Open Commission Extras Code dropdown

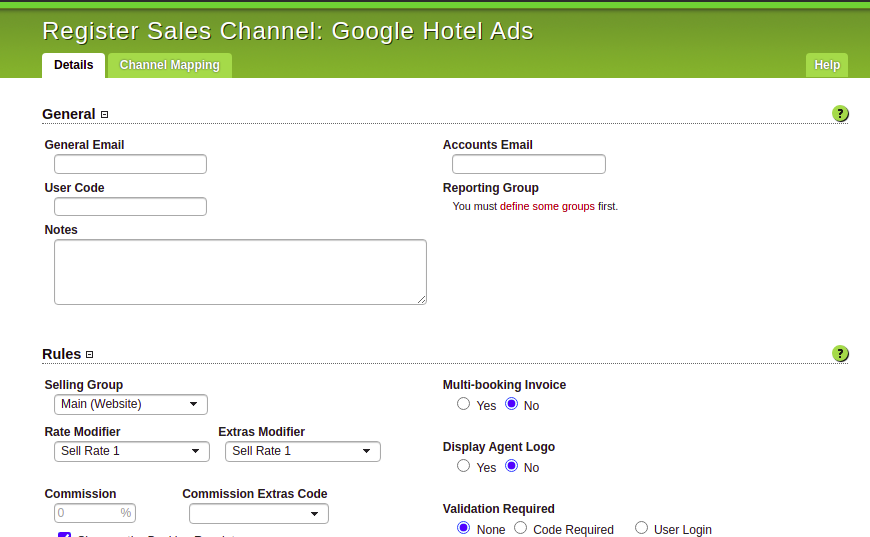tap(259, 513)
